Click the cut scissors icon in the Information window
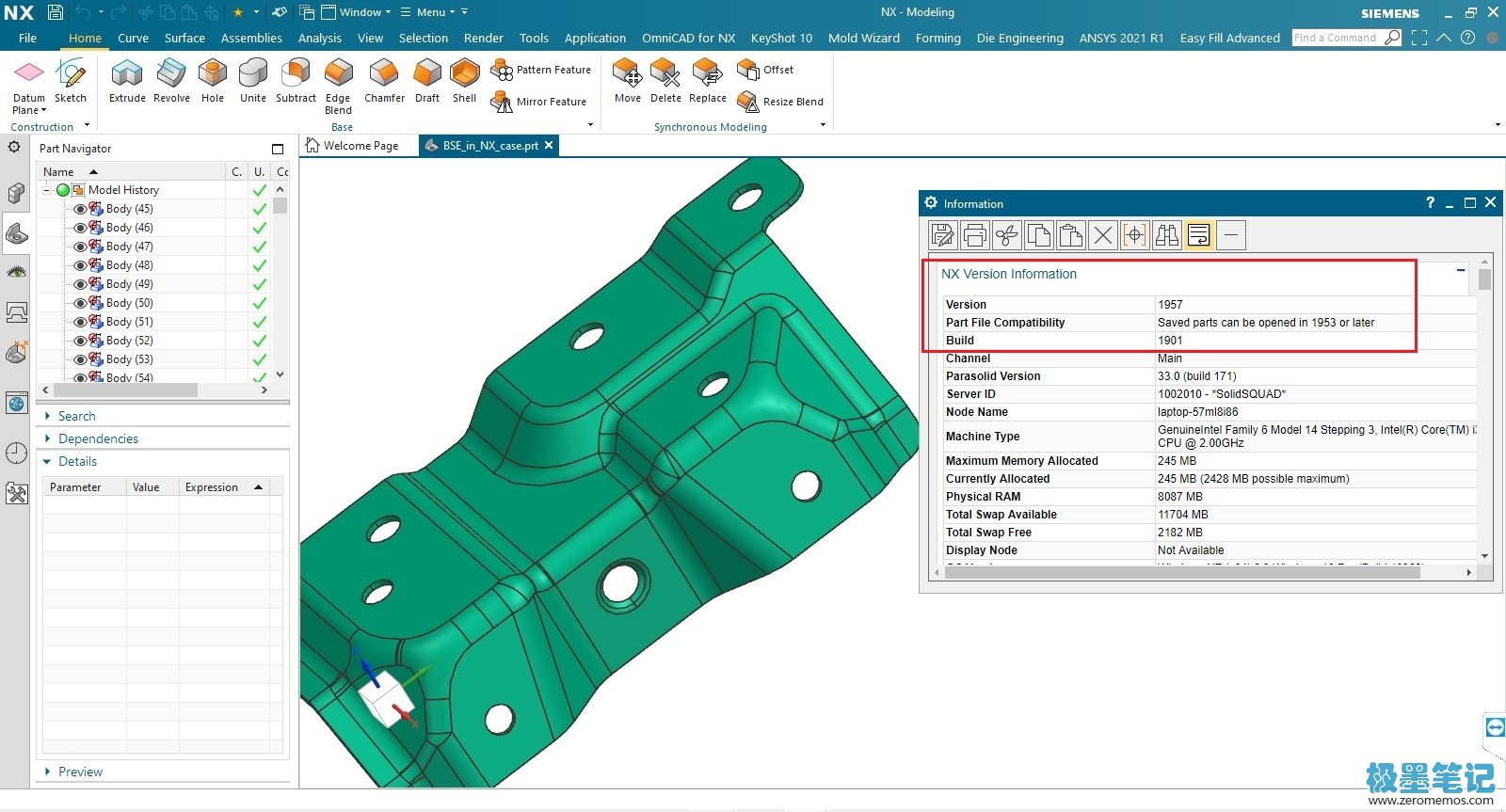 coord(1007,235)
